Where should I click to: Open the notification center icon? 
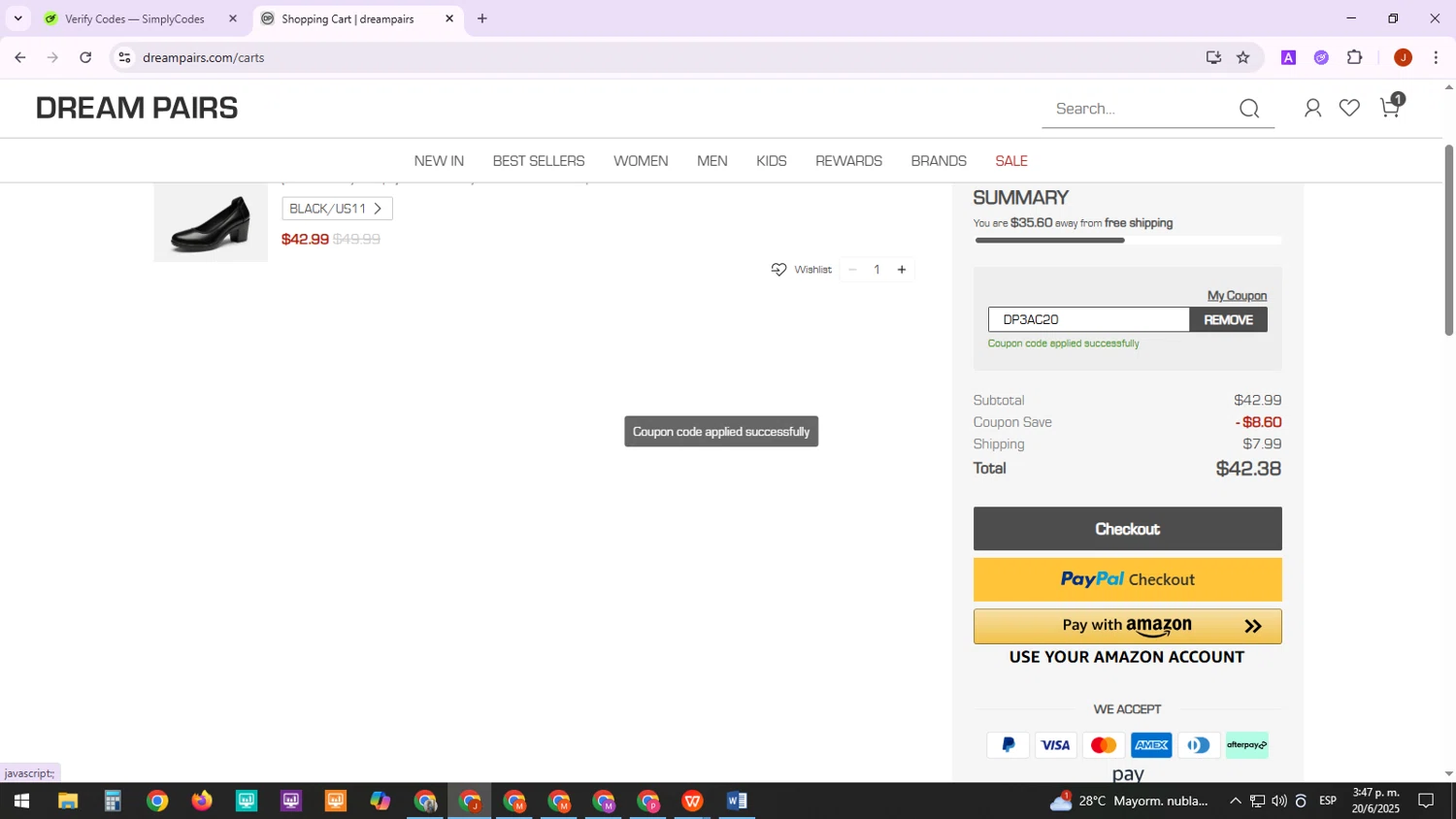[x=1427, y=802]
